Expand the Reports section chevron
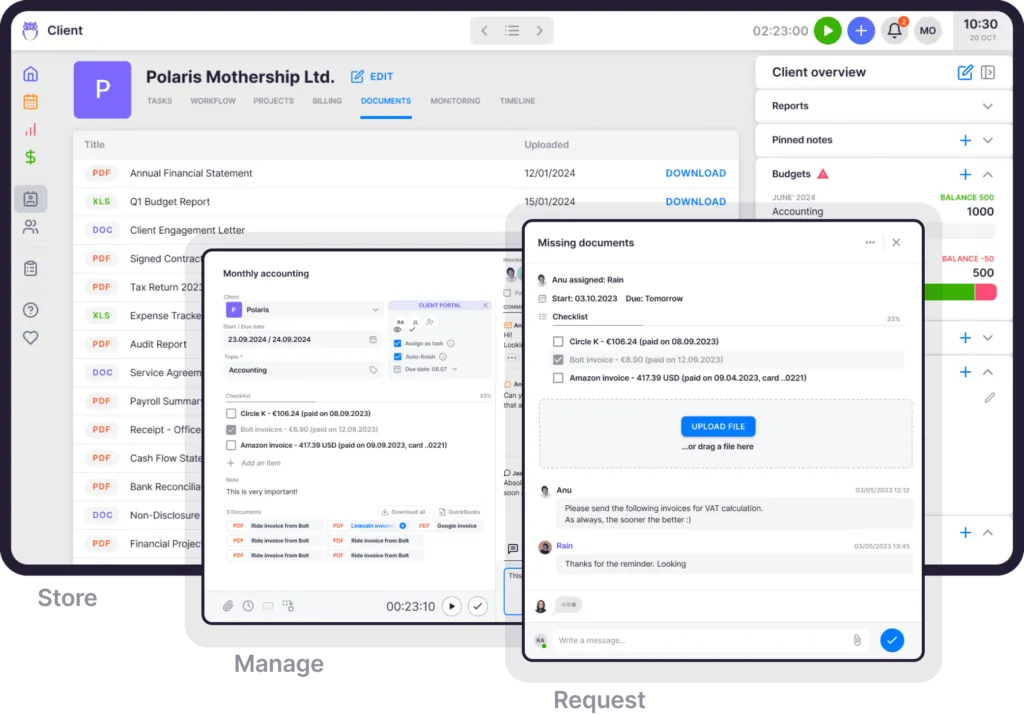1024x715 pixels. 987,106
